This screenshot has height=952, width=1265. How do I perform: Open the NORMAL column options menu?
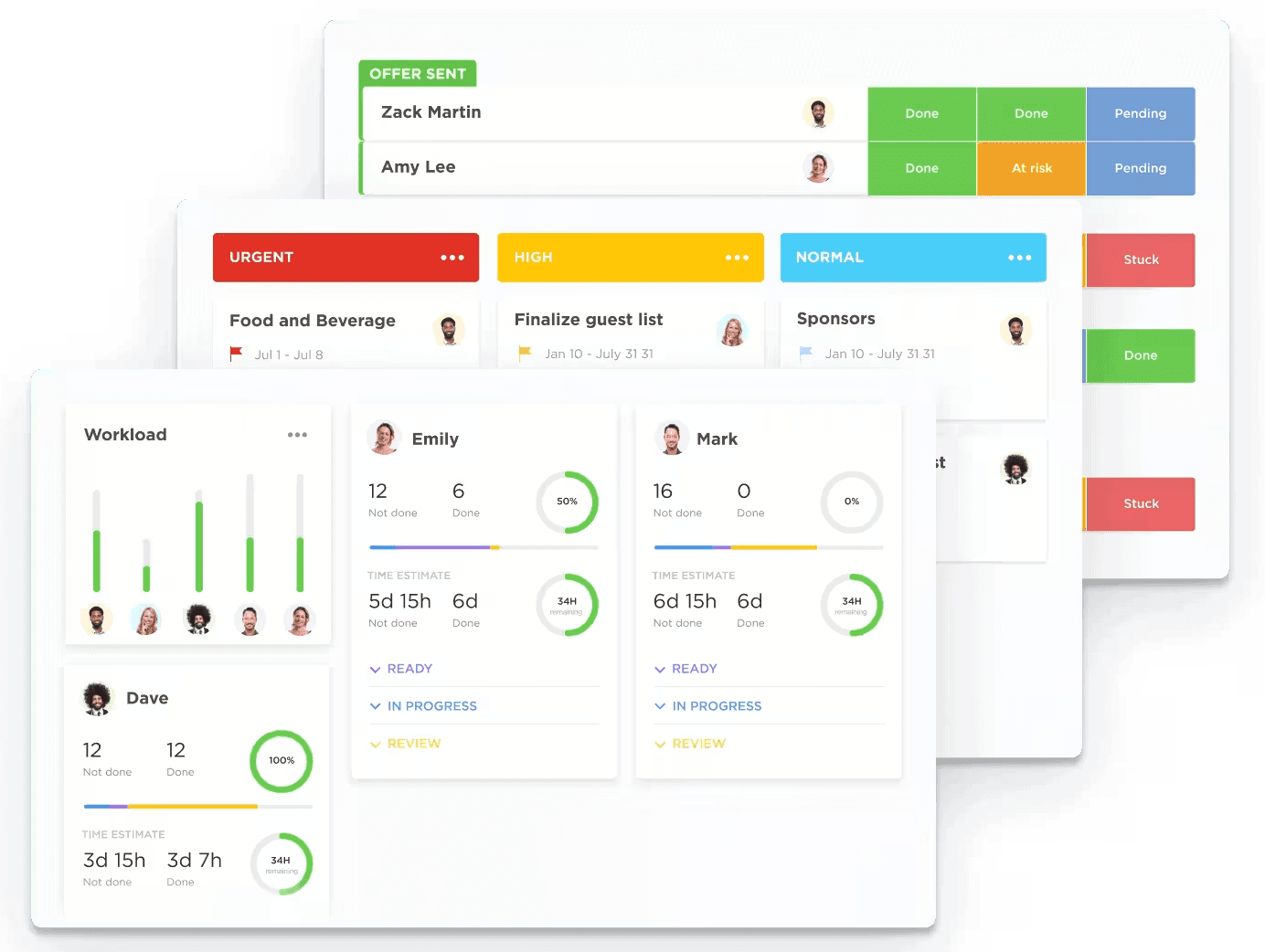(x=1020, y=258)
